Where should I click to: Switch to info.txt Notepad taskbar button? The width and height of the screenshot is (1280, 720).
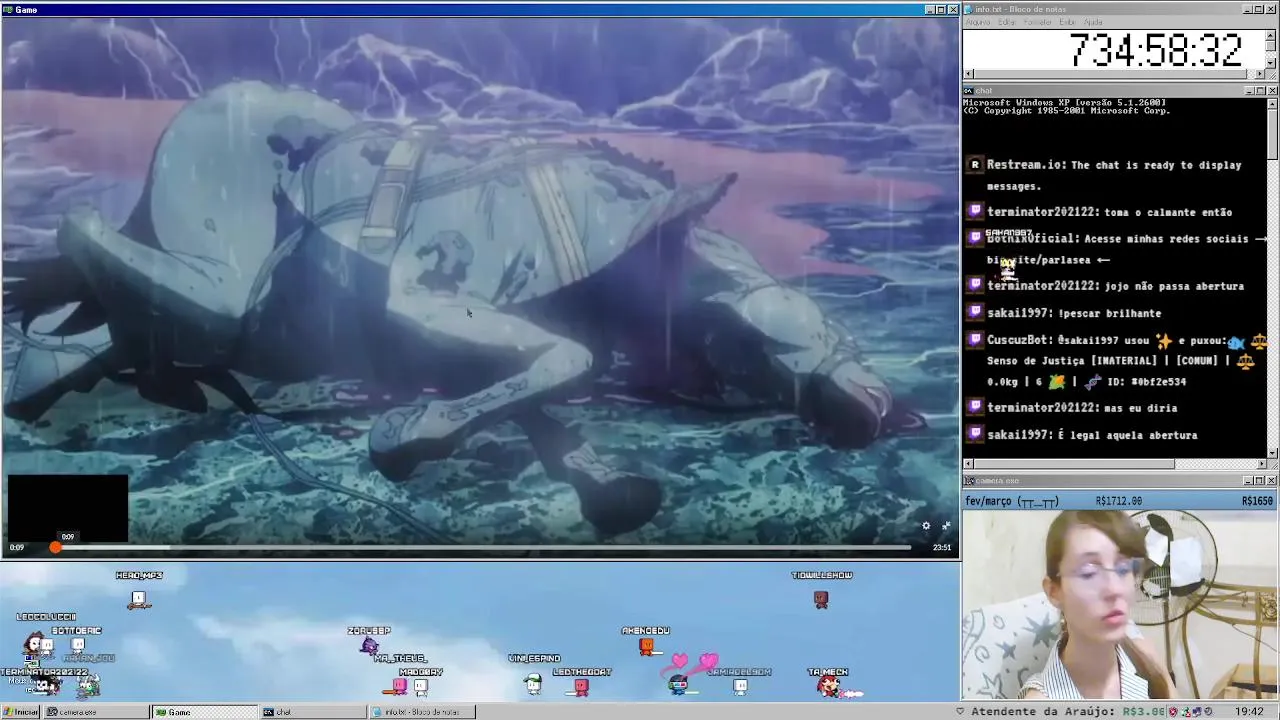pyautogui.click(x=422, y=712)
